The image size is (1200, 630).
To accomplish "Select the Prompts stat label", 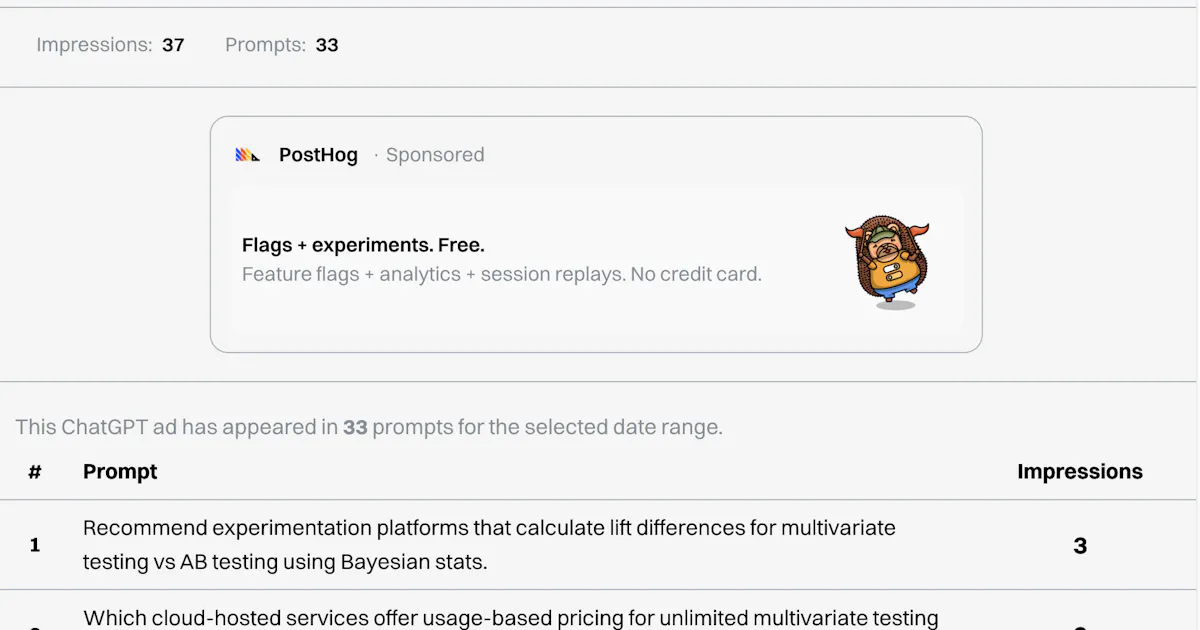I will pos(265,45).
